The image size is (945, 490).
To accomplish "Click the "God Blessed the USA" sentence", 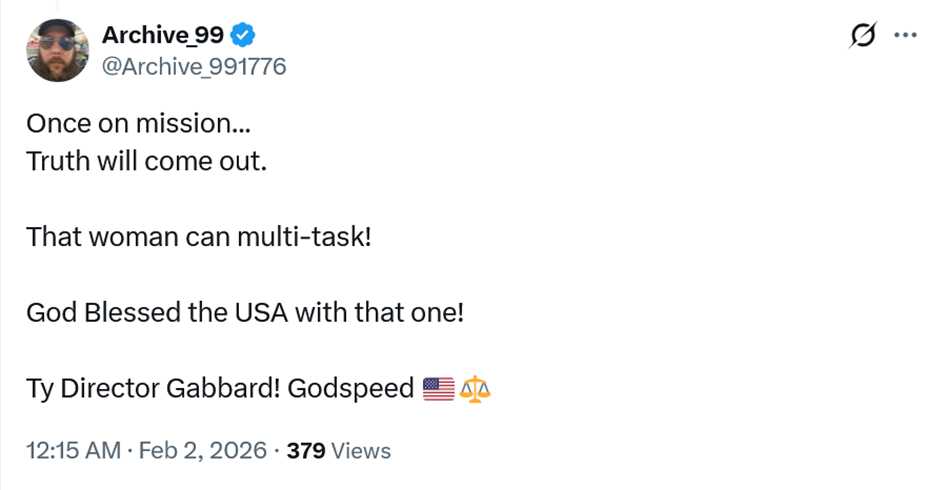I will point(244,312).
